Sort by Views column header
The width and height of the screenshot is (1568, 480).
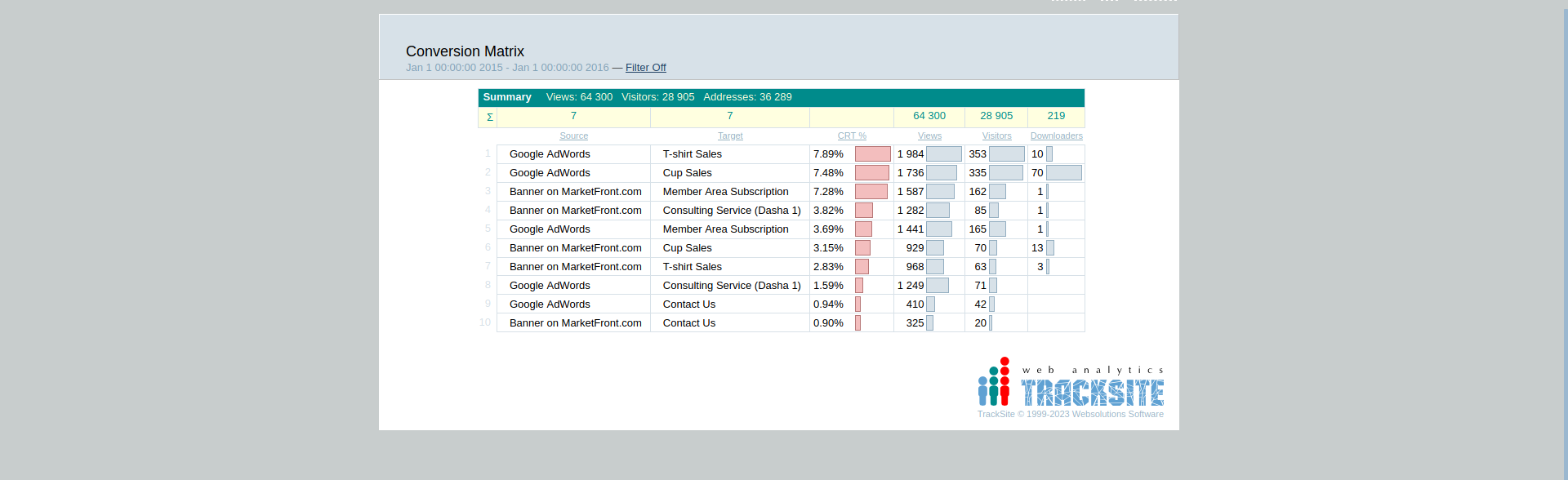click(x=929, y=136)
